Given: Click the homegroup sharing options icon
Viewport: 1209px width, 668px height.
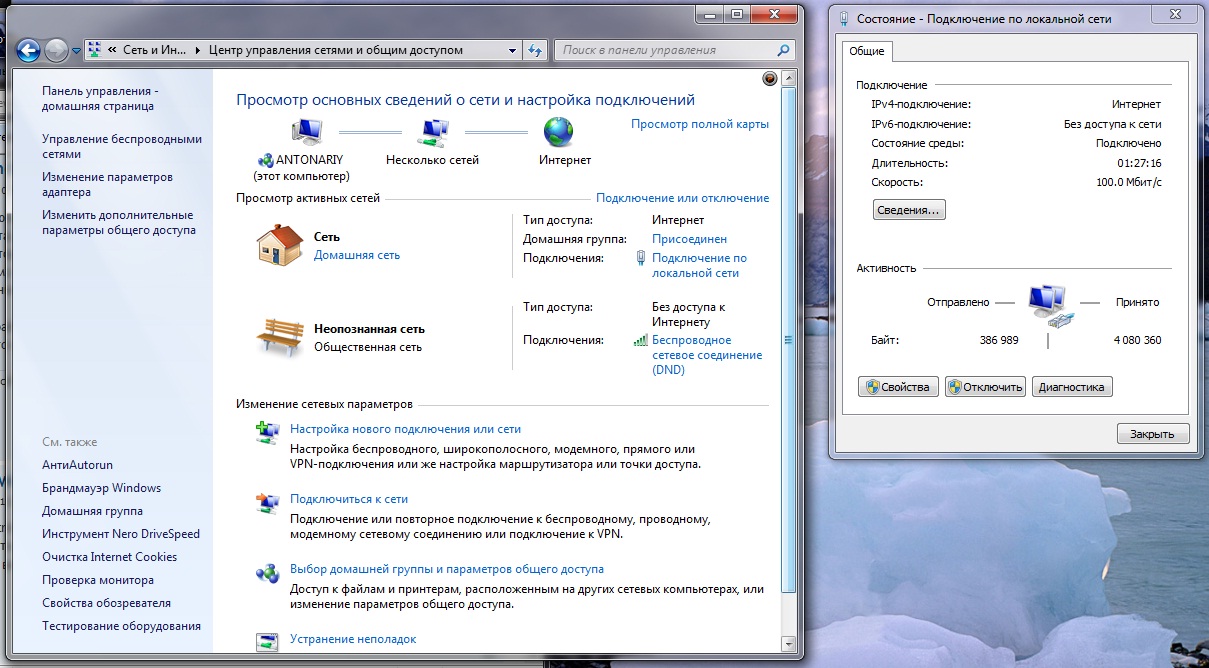Looking at the screenshot, I should [x=267, y=573].
